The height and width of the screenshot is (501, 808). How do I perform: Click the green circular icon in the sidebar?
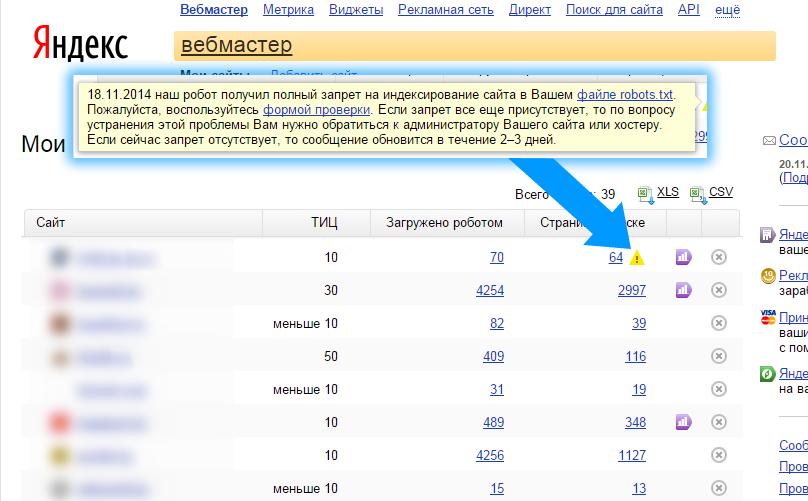pyautogui.click(x=768, y=373)
